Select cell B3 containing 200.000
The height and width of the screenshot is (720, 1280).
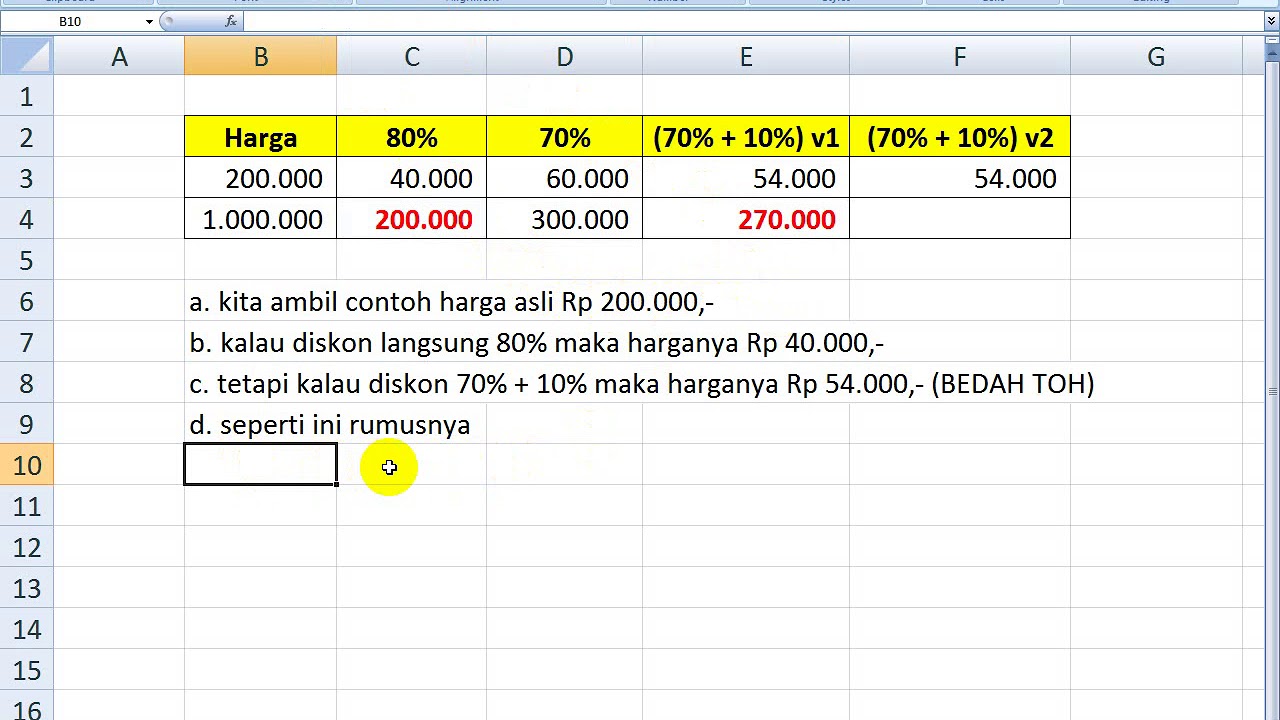coord(260,178)
